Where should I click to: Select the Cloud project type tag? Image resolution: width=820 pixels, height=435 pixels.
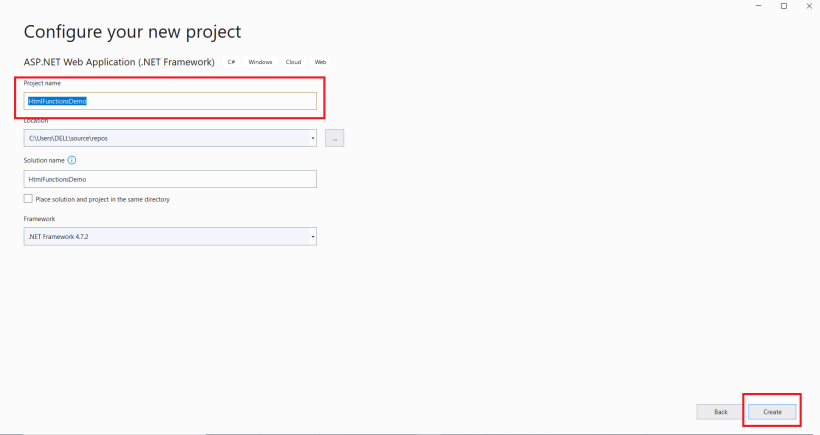coord(293,62)
